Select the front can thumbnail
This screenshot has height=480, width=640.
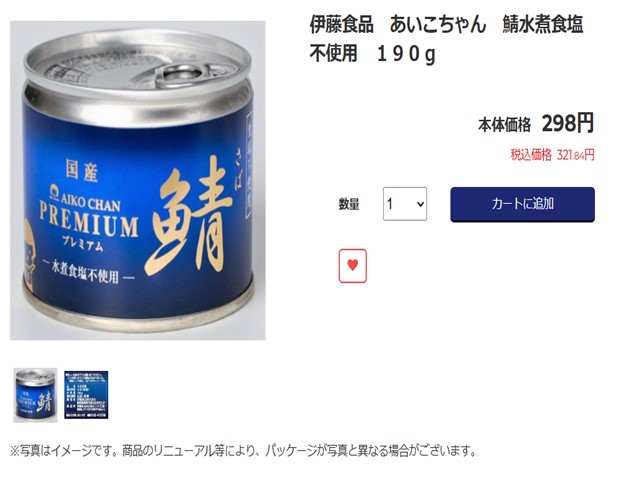coord(35,395)
